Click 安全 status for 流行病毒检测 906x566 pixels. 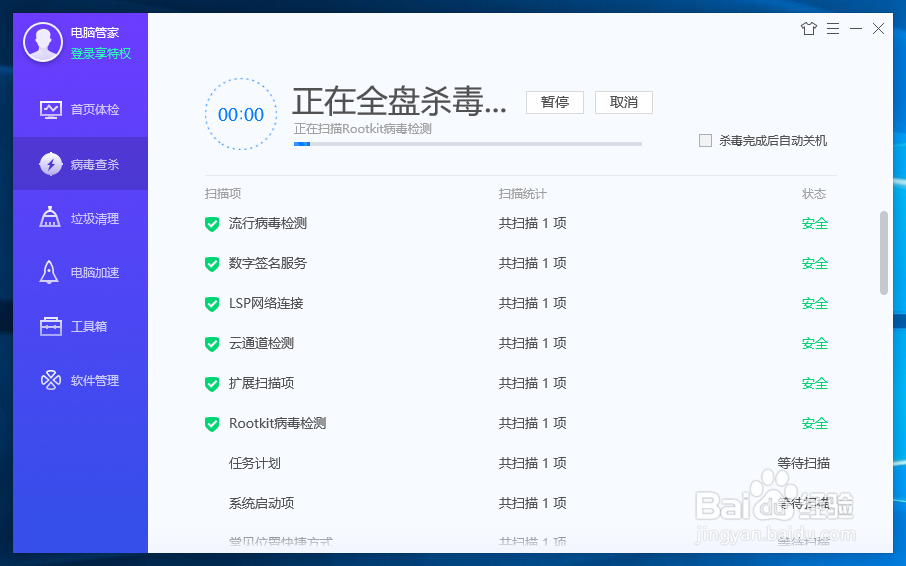(x=815, y=224)
